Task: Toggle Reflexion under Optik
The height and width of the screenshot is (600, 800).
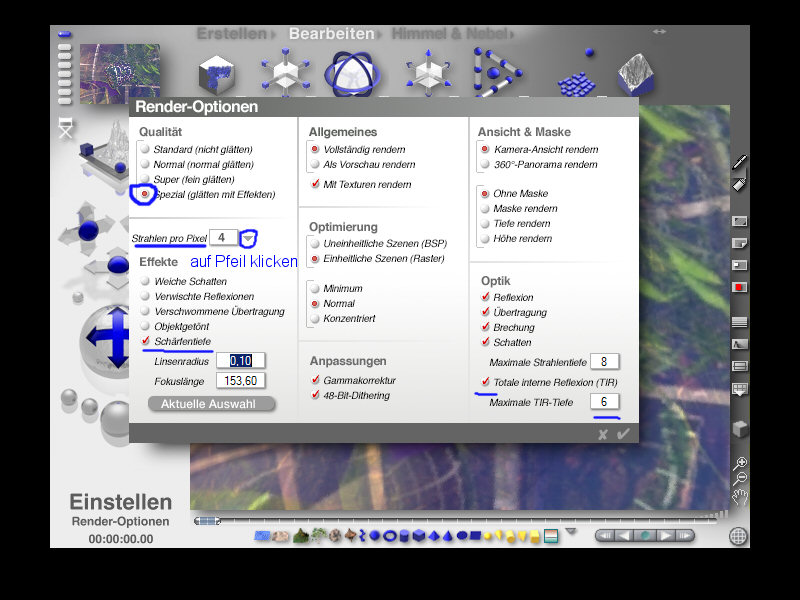Action: [x=485, y=297]
